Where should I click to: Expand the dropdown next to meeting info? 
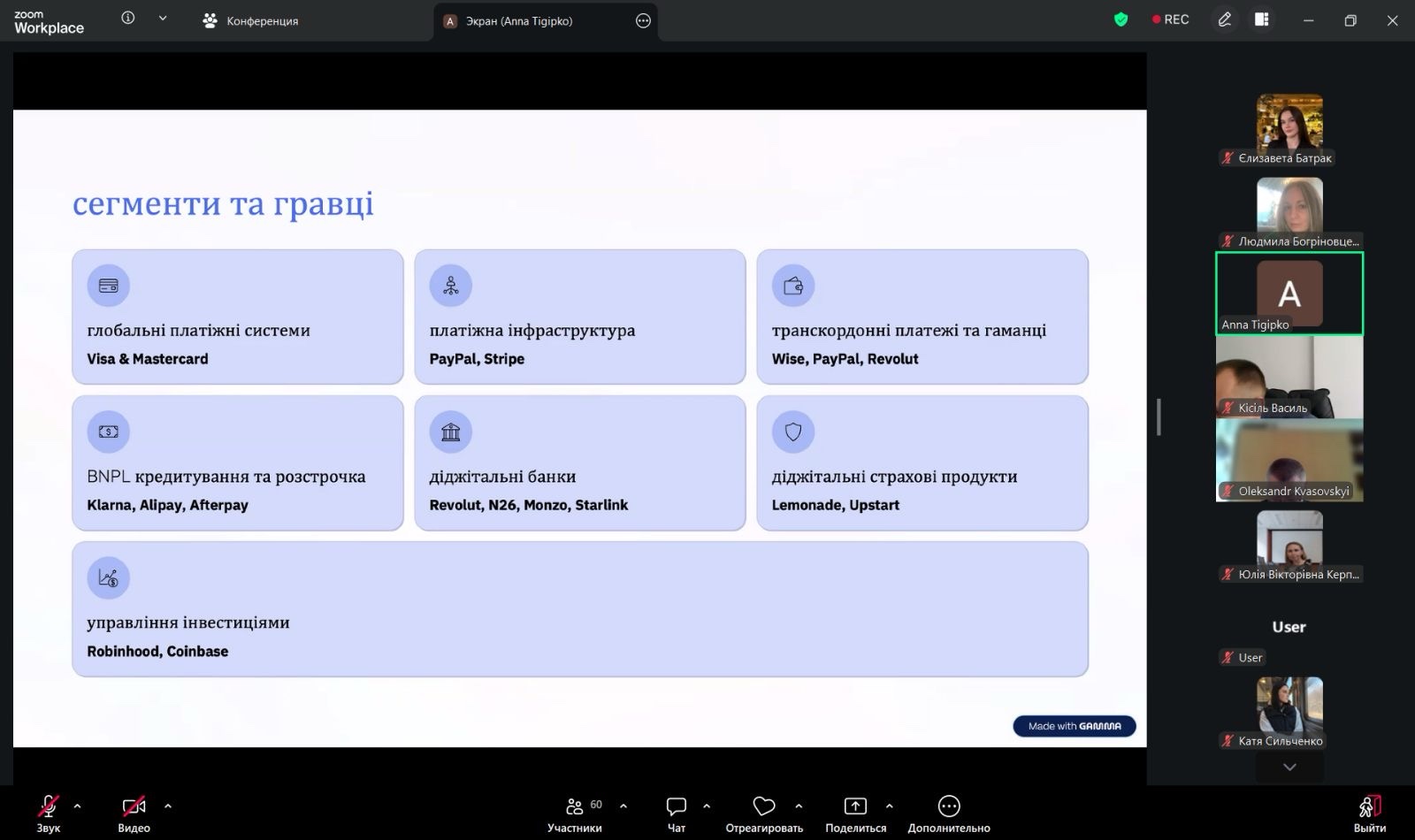163,19
